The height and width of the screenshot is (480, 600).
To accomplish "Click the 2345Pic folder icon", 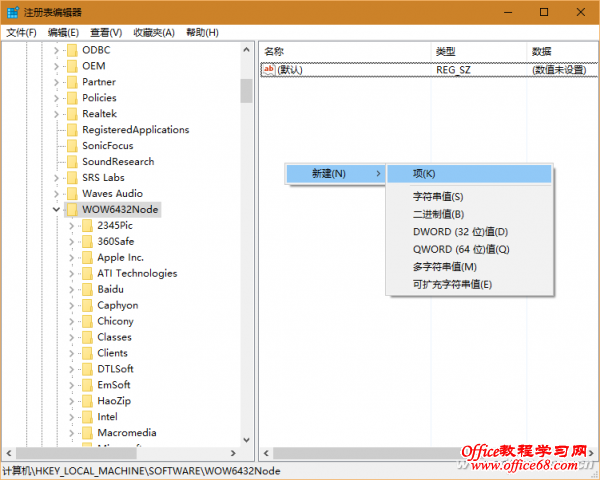I will tap(87, 226).
